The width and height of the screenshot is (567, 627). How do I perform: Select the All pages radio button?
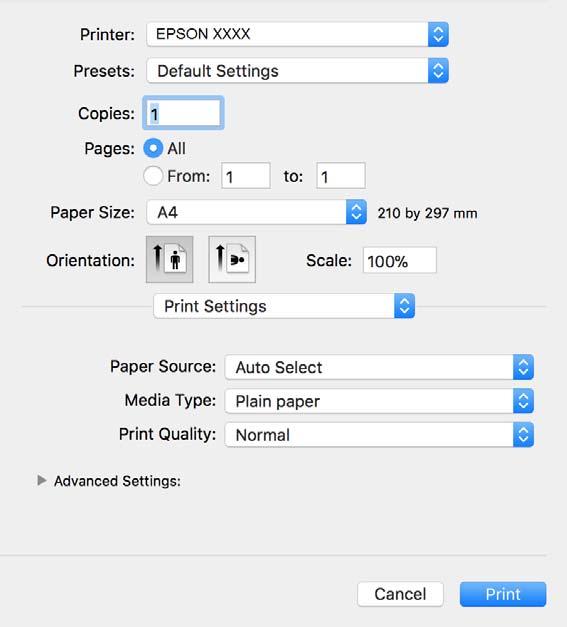pos(153,148)
